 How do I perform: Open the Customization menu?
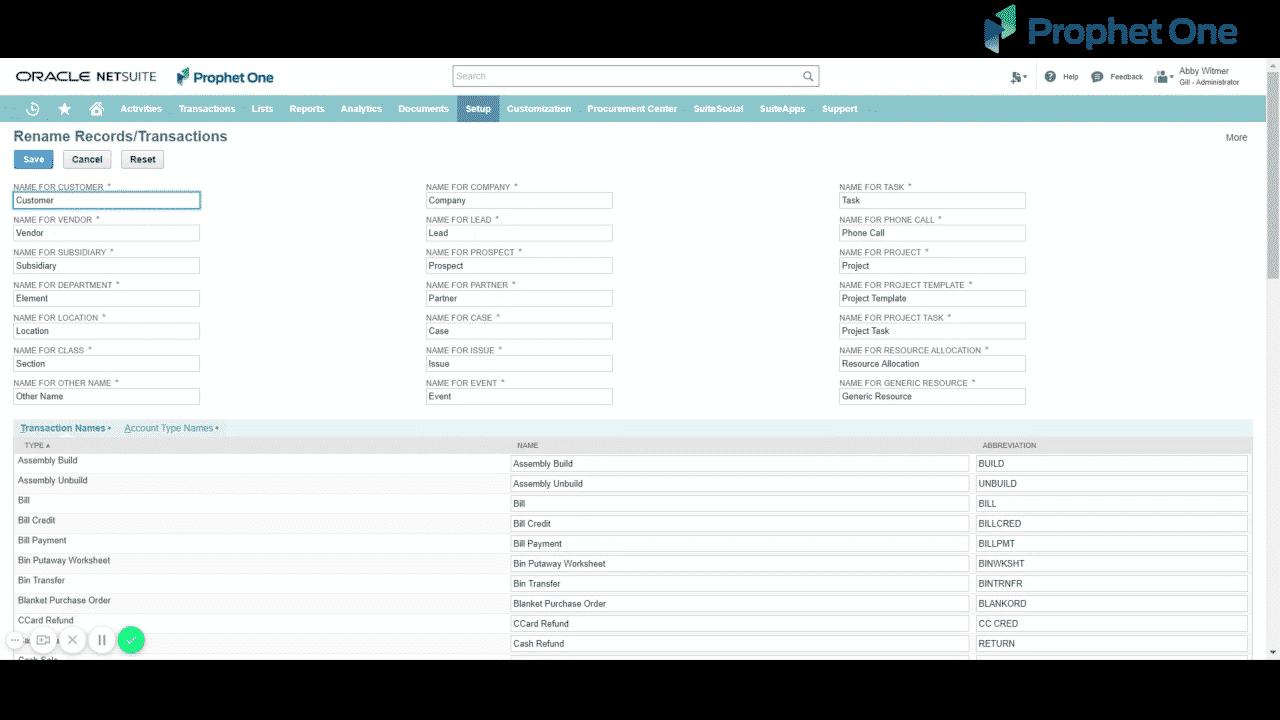tap(539, 108)
